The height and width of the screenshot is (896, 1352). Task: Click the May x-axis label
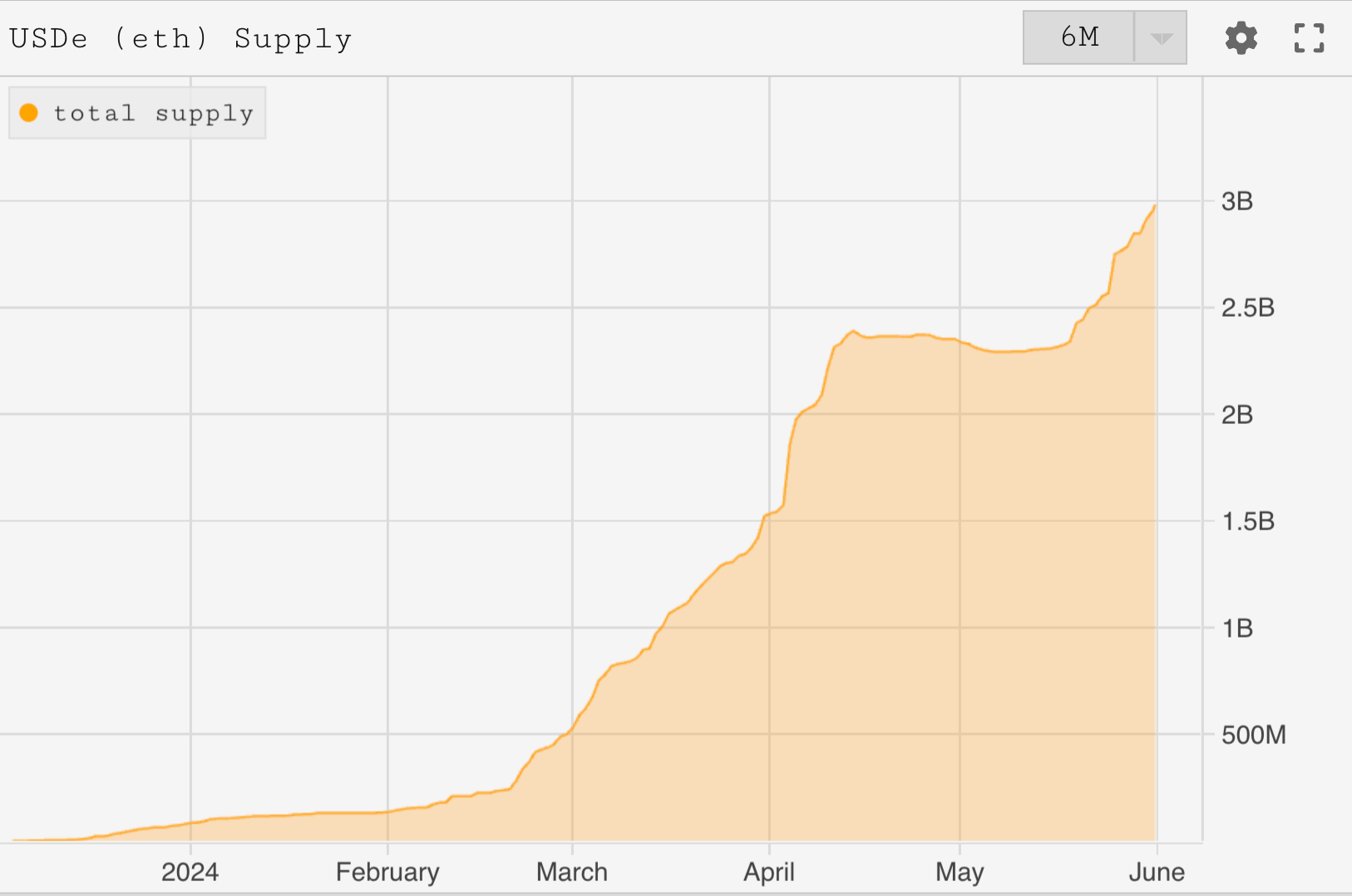[960, 872]
